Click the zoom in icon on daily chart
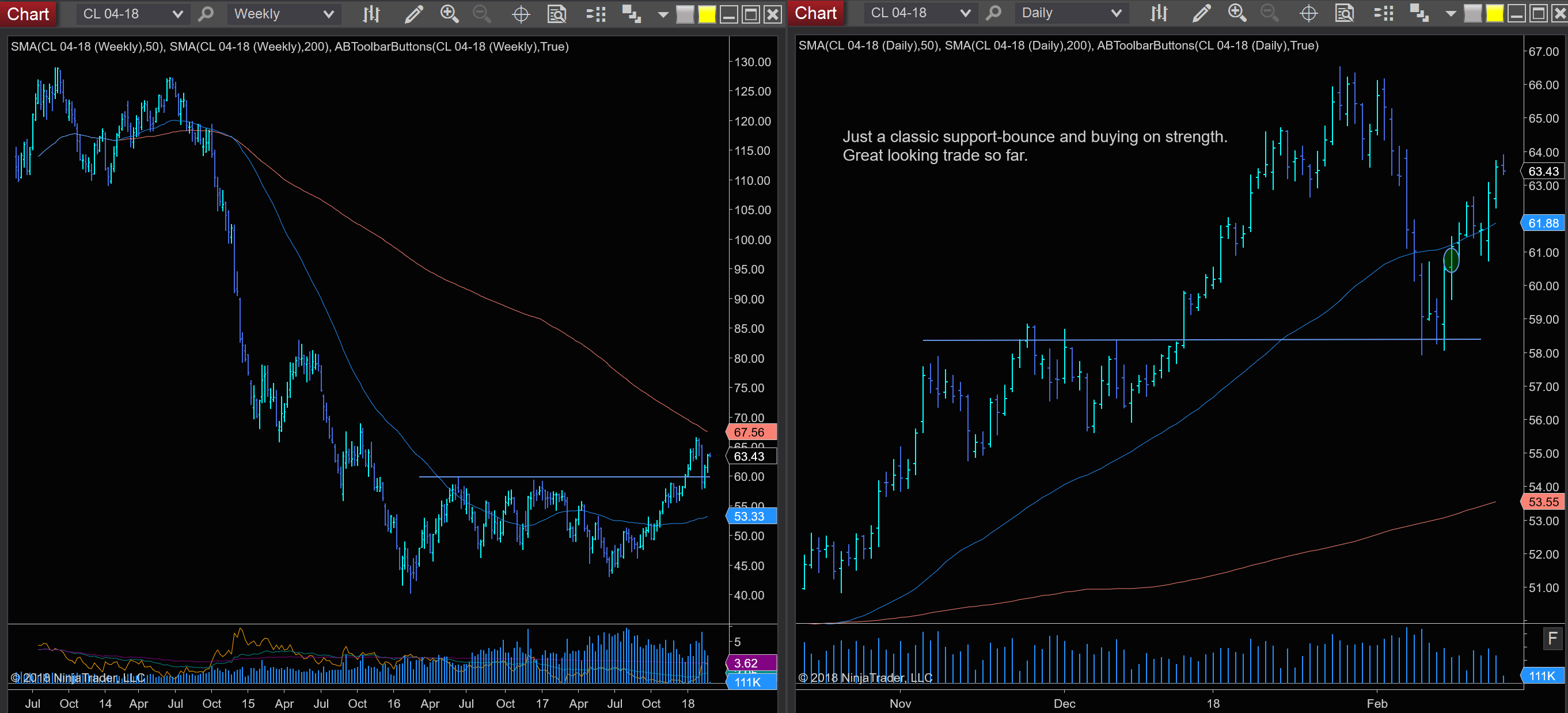Image resolution: width=1568 pixels, height=713 pixels. pos(1237,13)
